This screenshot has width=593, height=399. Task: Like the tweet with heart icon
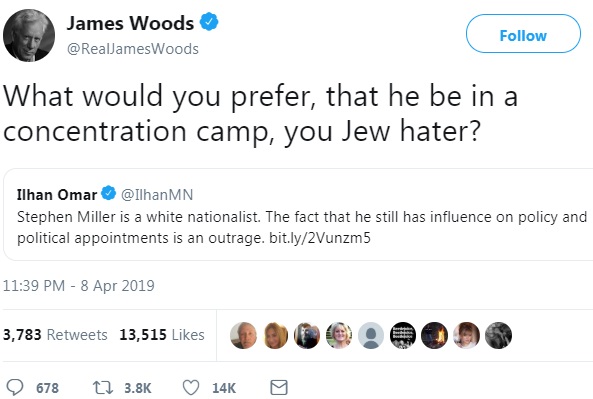191,388
